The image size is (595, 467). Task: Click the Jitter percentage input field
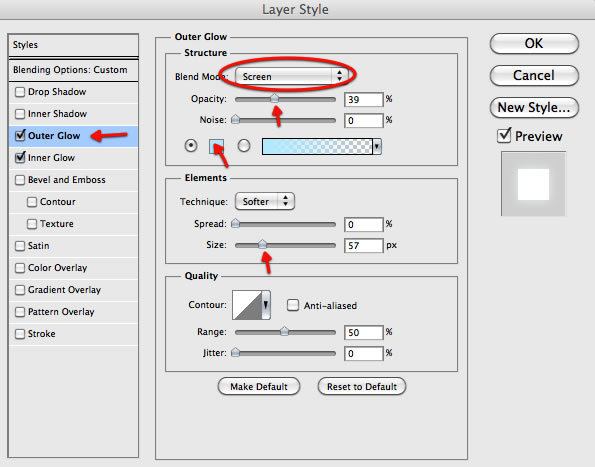[x=364, y=354]
